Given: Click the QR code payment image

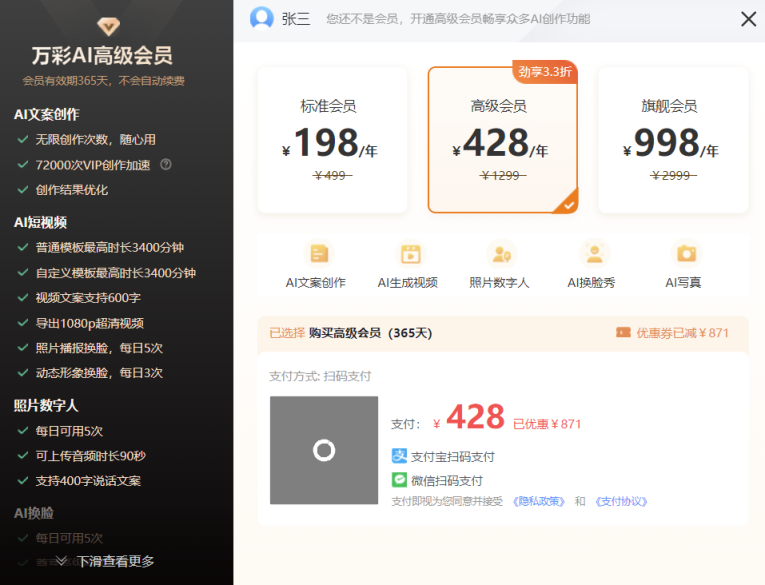Looking at the screenshot, I should click(x=324, y=450).
